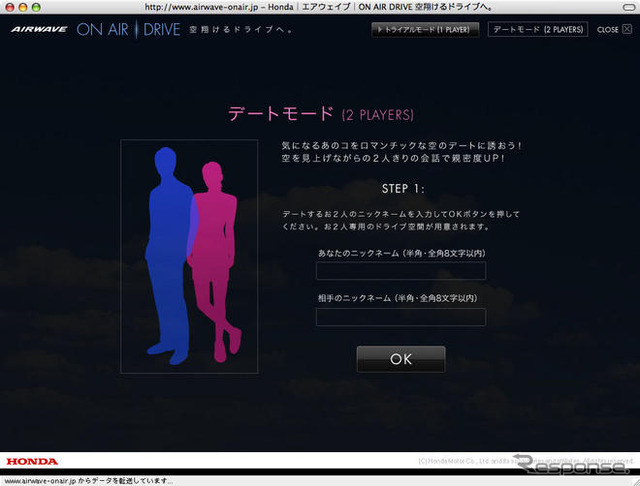
Task: Click the red window close button
Action: tap(10, 7)
